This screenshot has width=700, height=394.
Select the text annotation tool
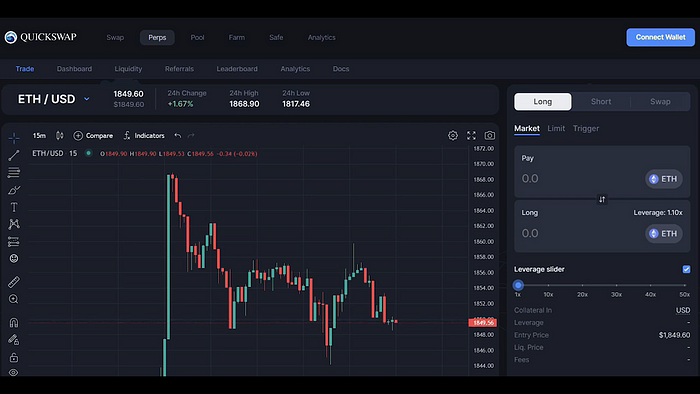[x=14, y=207]
